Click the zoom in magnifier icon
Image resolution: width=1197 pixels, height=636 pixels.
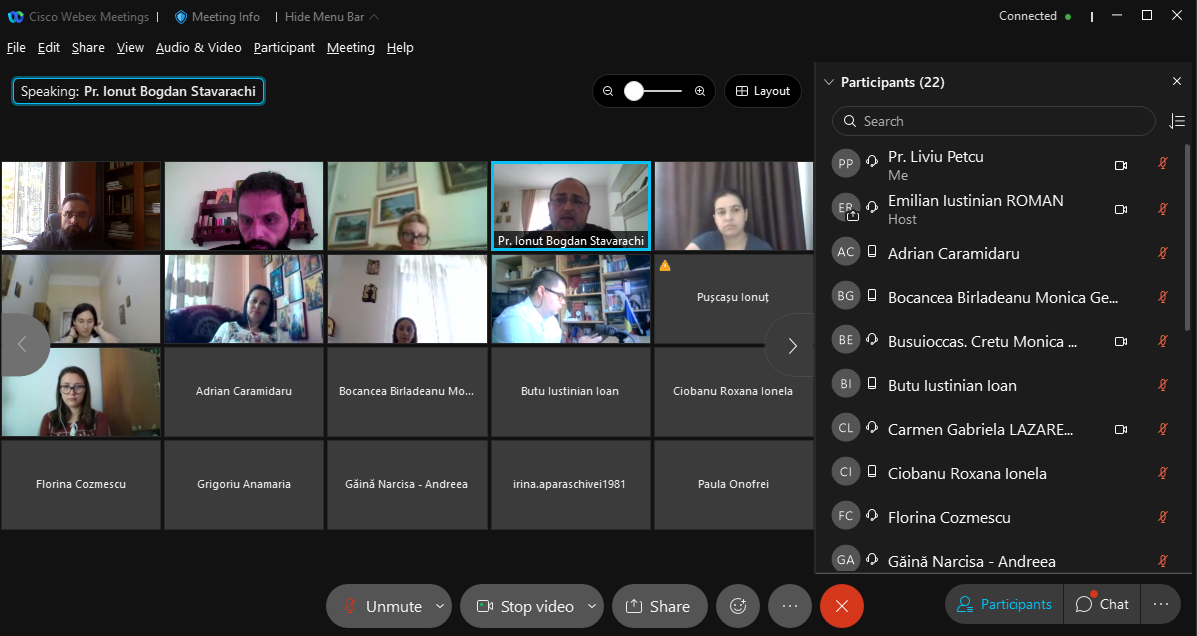click(700, 91)
